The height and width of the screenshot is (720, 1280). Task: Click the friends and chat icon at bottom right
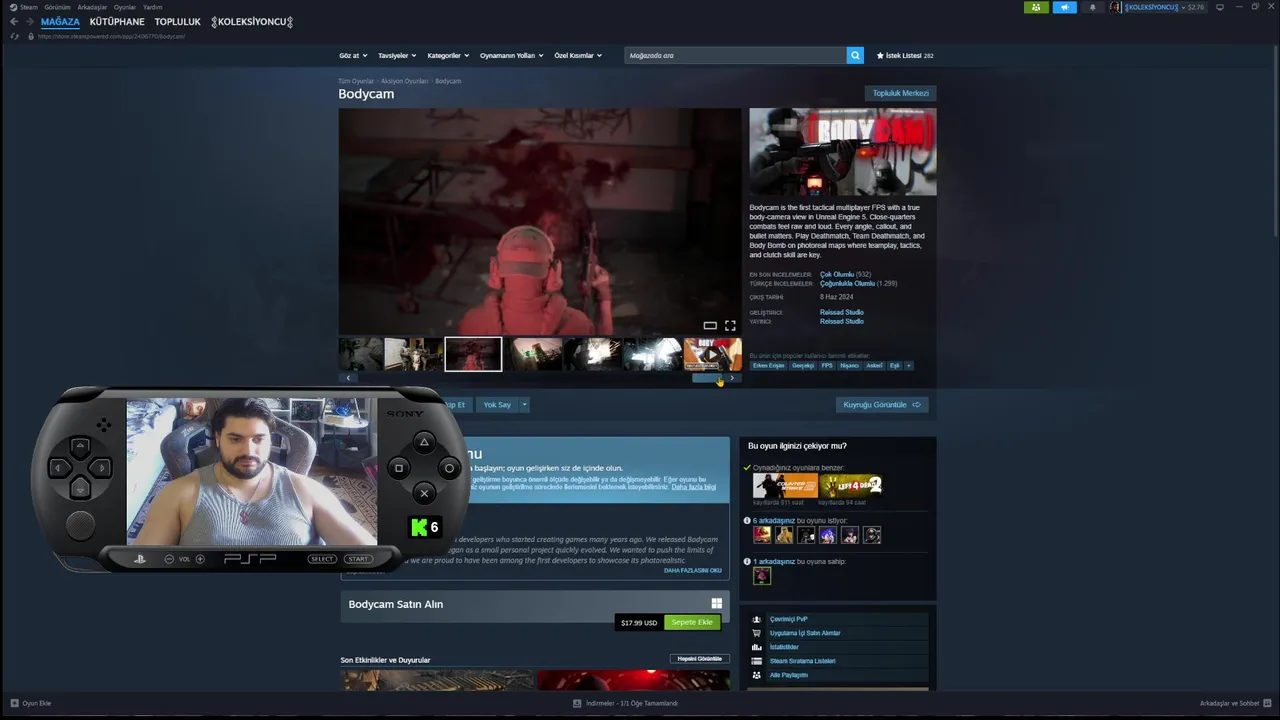coord(1266,703)
